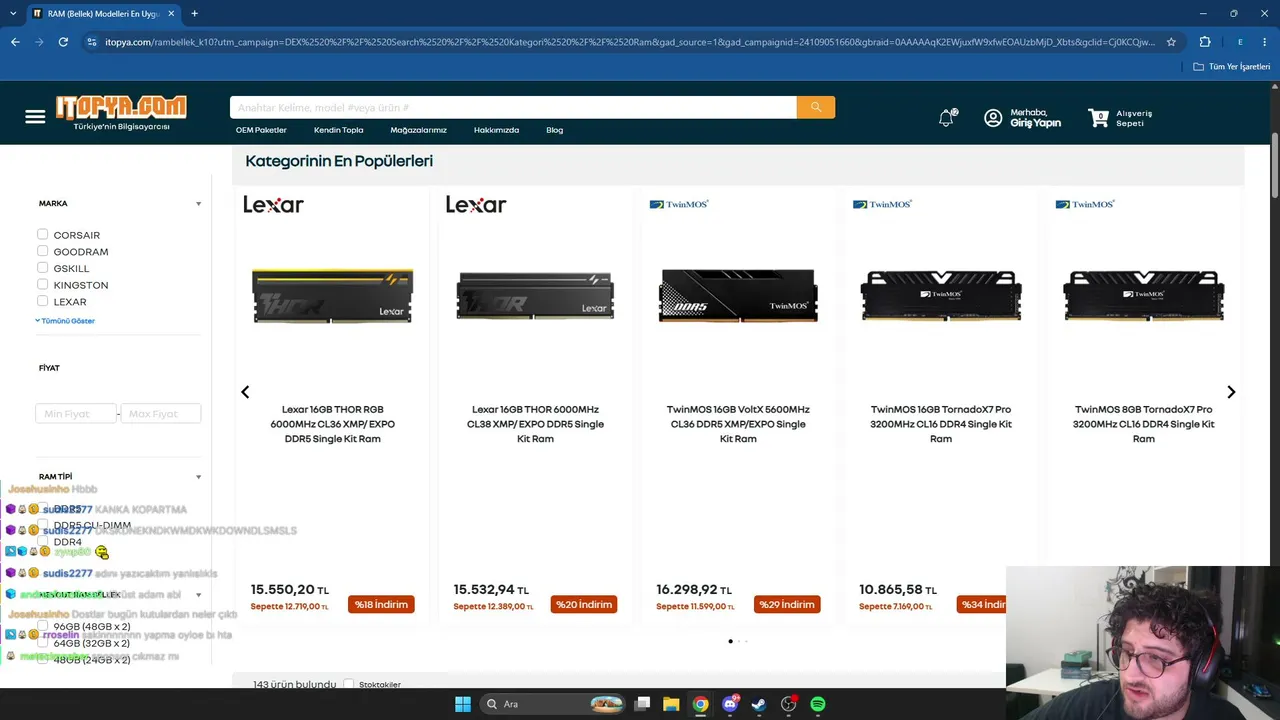The height and width of the screenshot is (720, 1280).
Task: Show the next popular products slide
Action: 1231,392
